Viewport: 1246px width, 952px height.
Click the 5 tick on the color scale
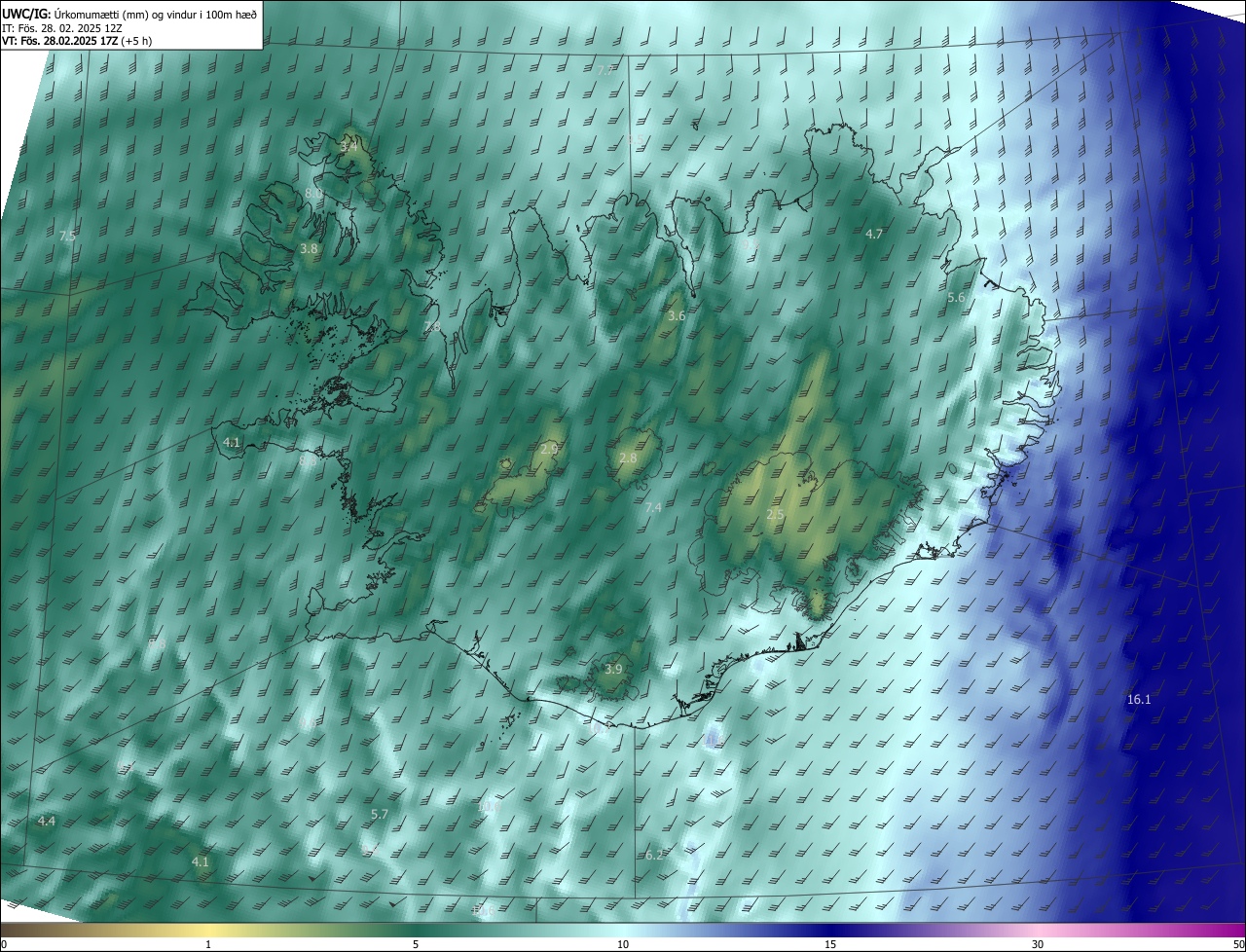(x=416, y=944)
